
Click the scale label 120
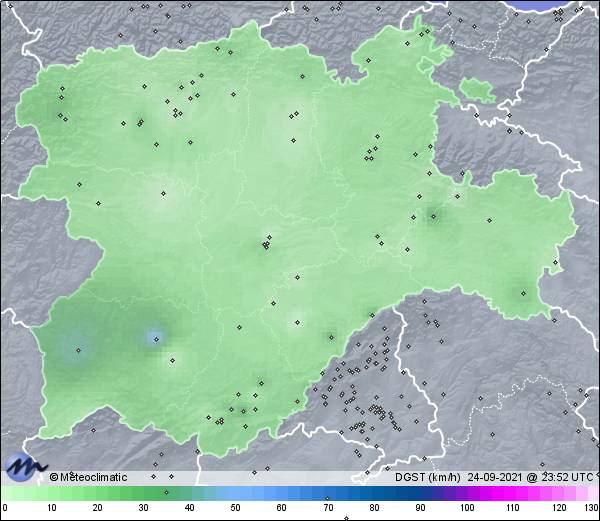pos(559,508)
